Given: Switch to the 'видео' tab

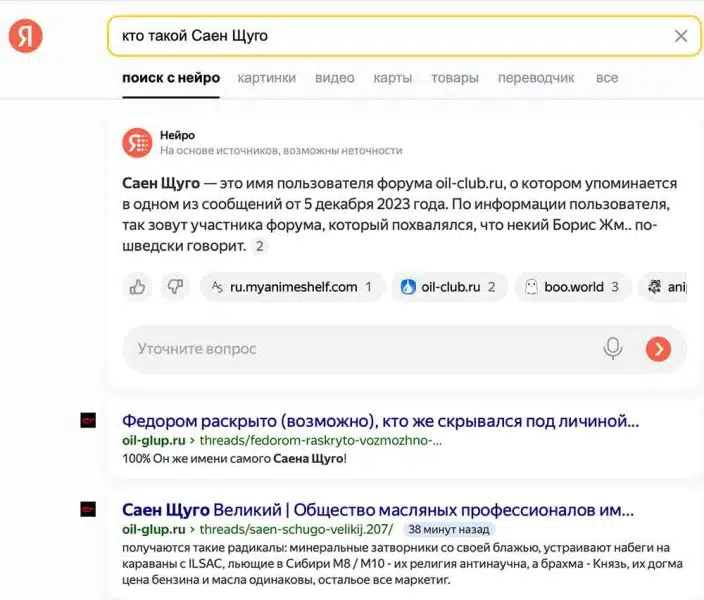Looking at the screenshot, I should coord(334,78).
